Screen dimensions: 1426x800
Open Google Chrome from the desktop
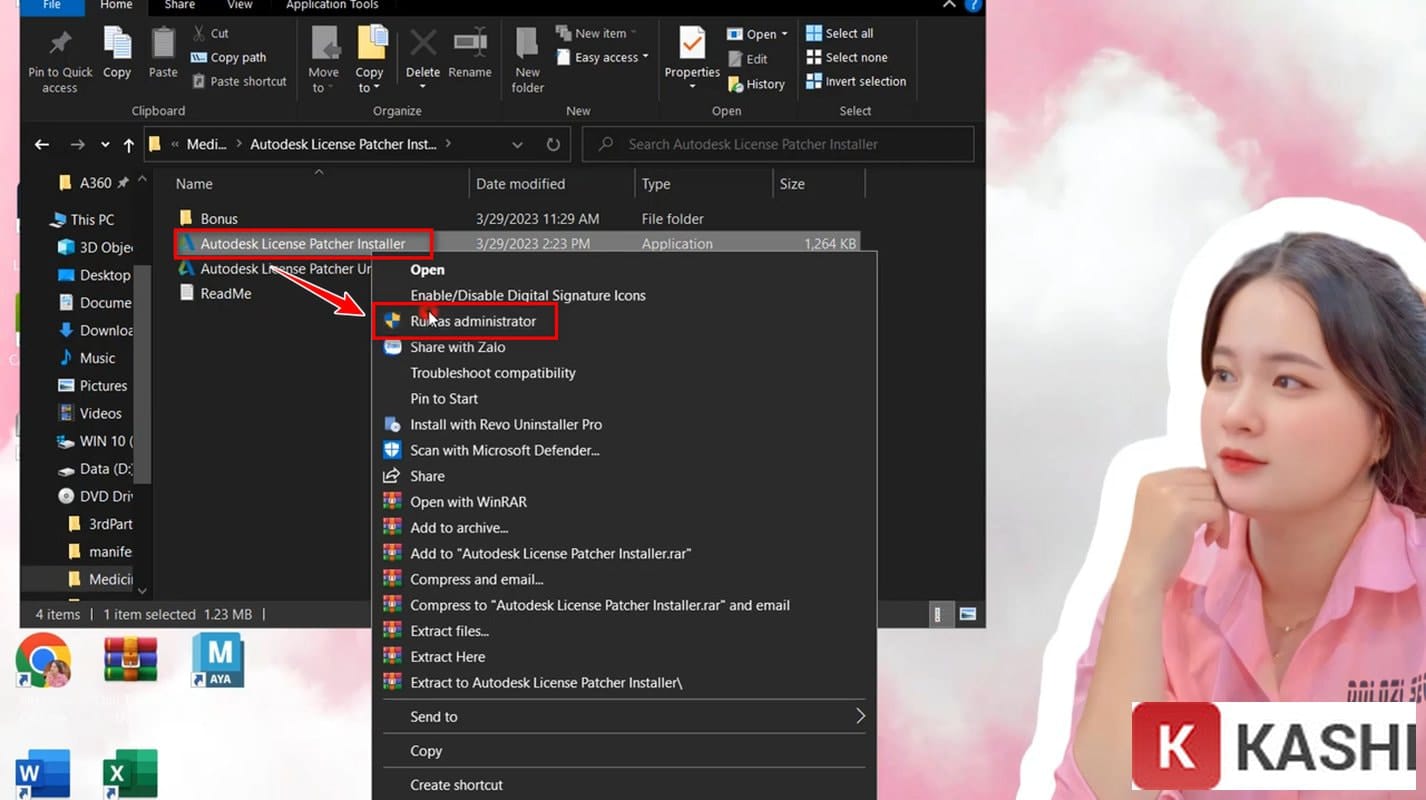pos(43,661)
